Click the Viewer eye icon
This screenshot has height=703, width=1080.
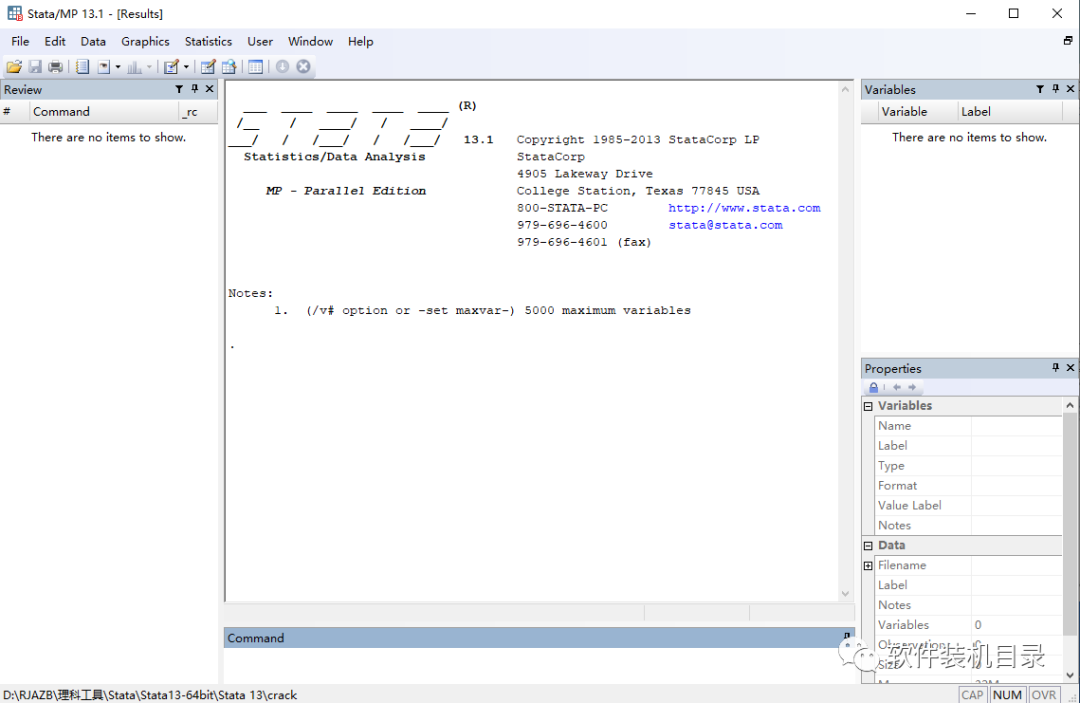(104, 67)
